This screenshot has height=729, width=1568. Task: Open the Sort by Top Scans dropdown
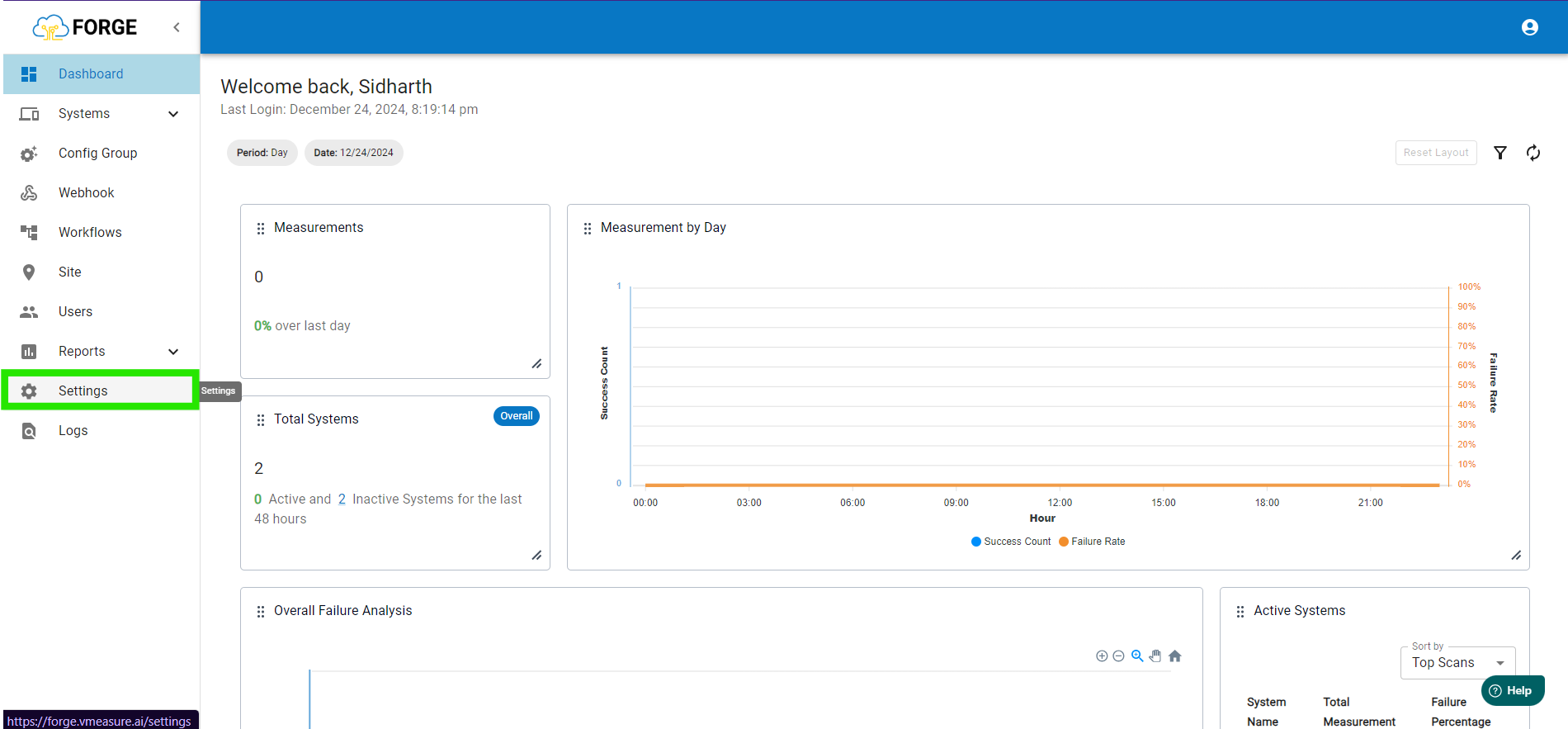point(1457,663)
